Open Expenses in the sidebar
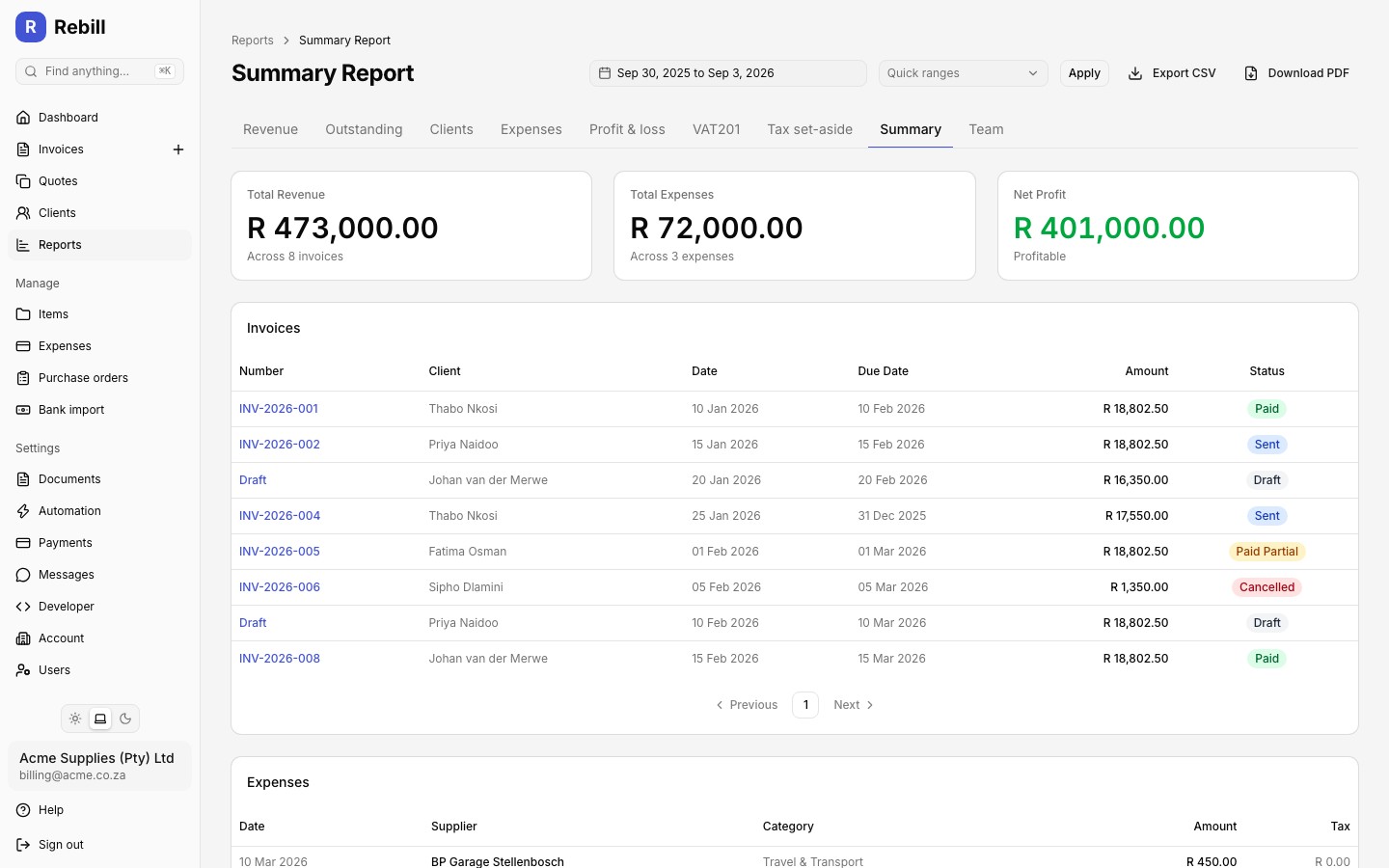The height and width of the screenshot is (868, 1389). coord(99,346)
